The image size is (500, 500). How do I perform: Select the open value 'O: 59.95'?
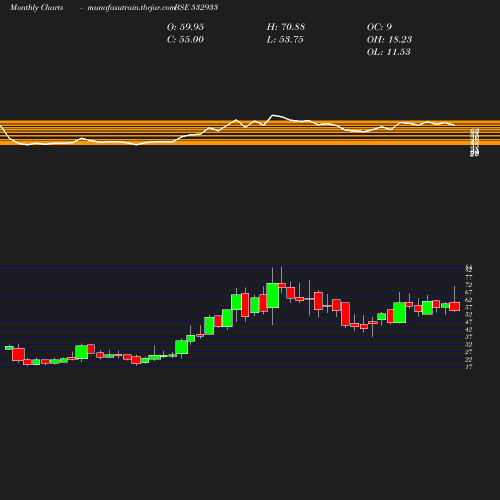(185, 27)
